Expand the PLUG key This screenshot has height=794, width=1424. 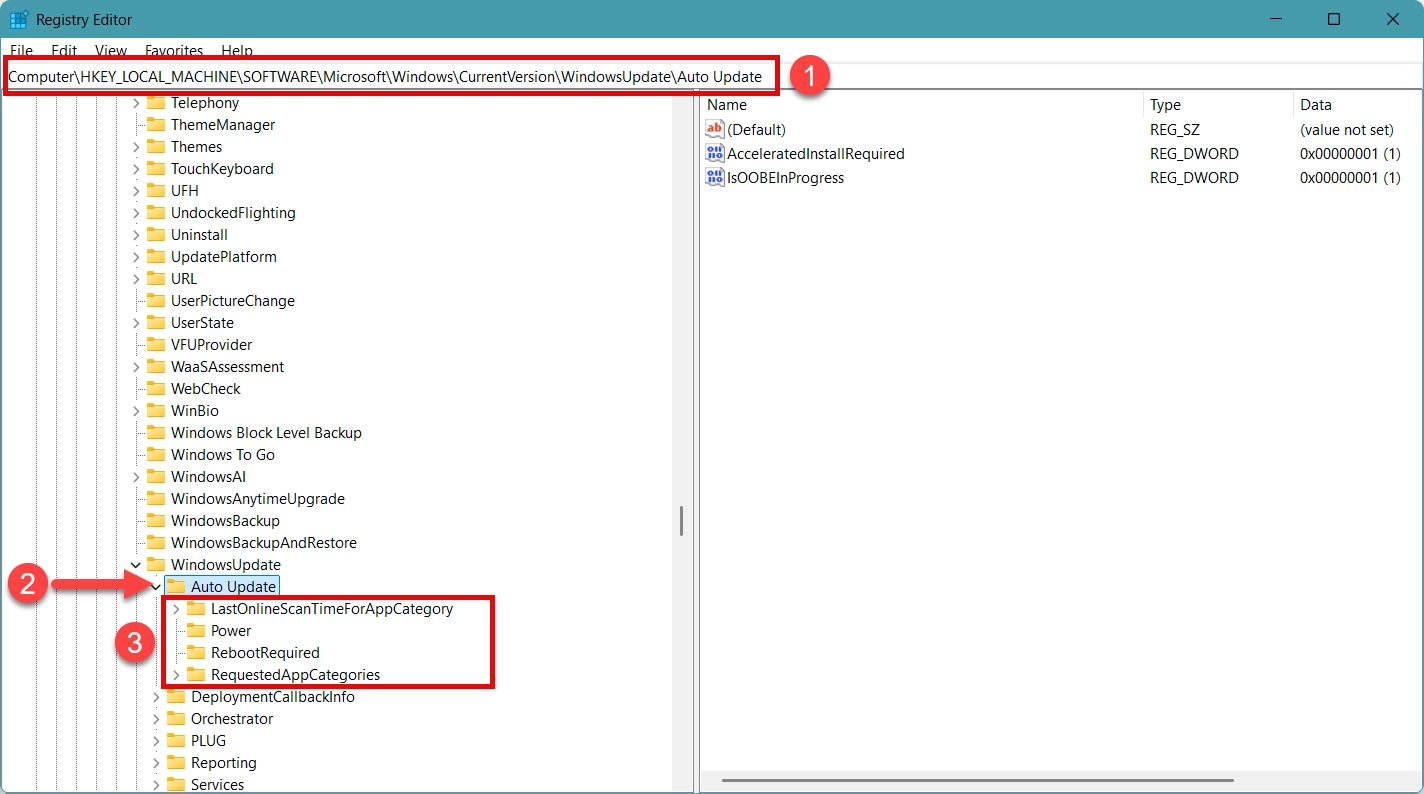click(156, 741)
